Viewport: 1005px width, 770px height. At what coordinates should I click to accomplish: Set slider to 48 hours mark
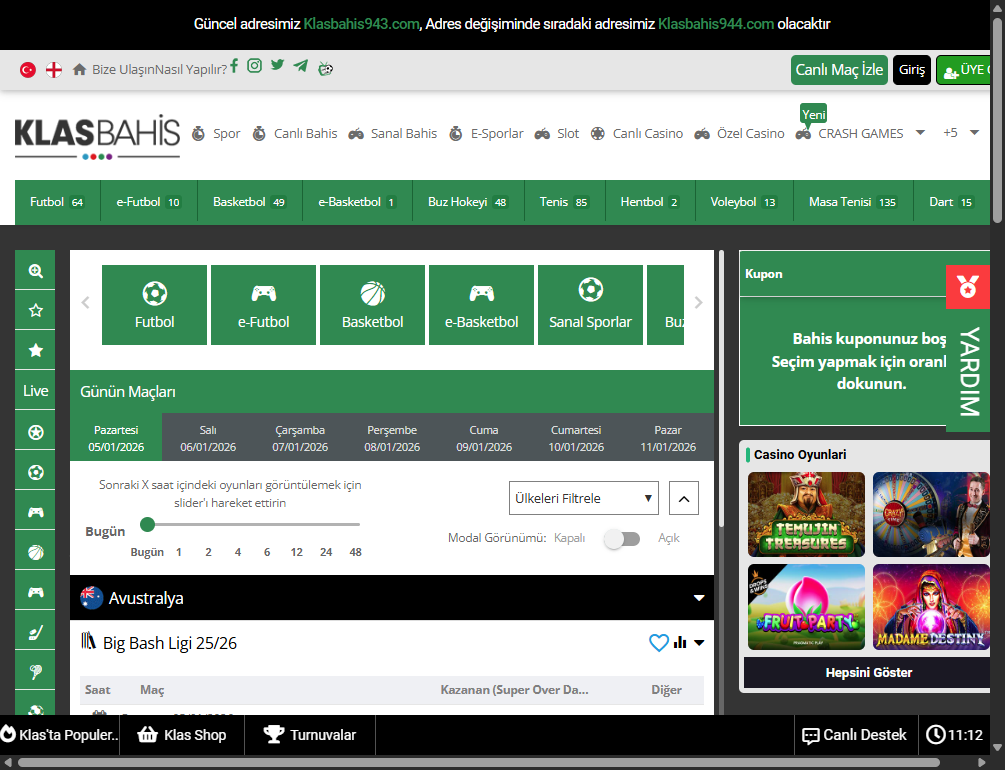355,552
